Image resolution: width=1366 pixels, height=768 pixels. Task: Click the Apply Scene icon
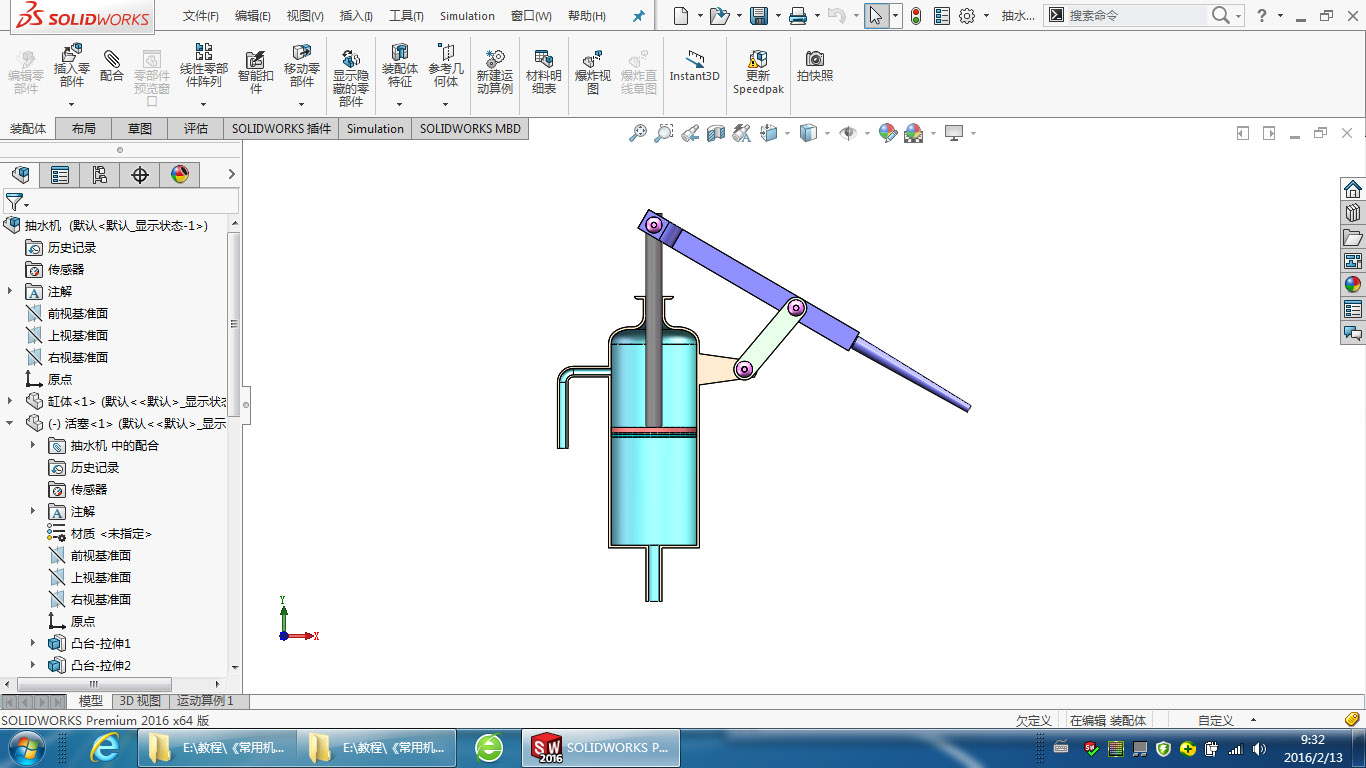tap(913, 133)
